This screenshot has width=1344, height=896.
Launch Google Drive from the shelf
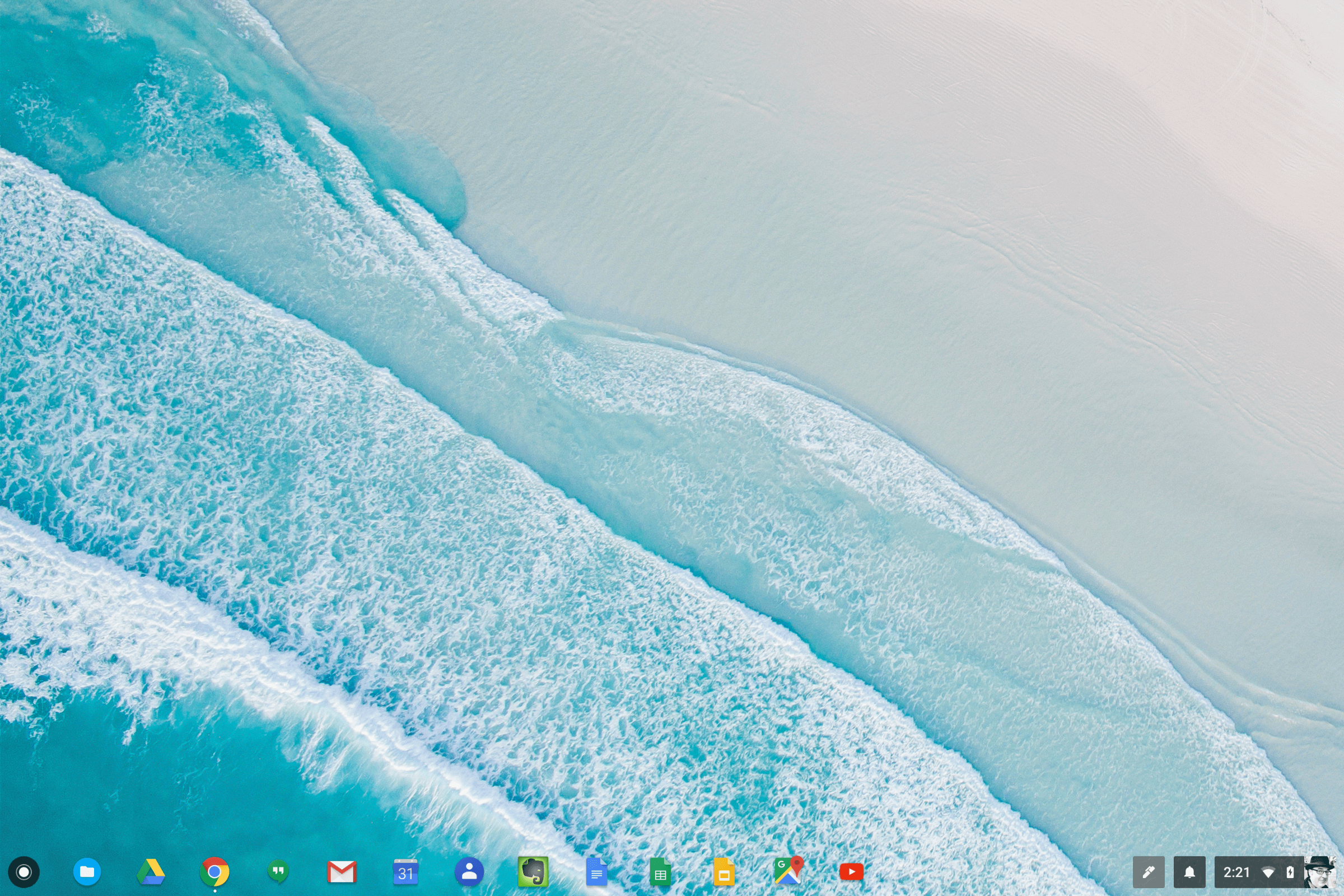151,872
